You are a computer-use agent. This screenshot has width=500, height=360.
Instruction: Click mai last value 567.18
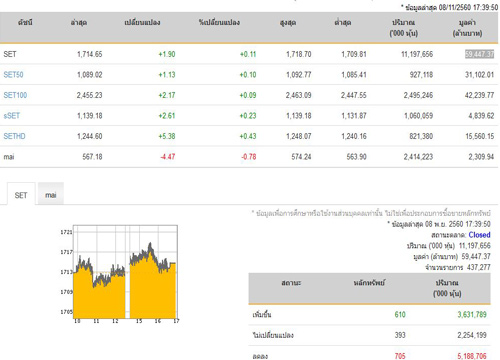[92, 157]
